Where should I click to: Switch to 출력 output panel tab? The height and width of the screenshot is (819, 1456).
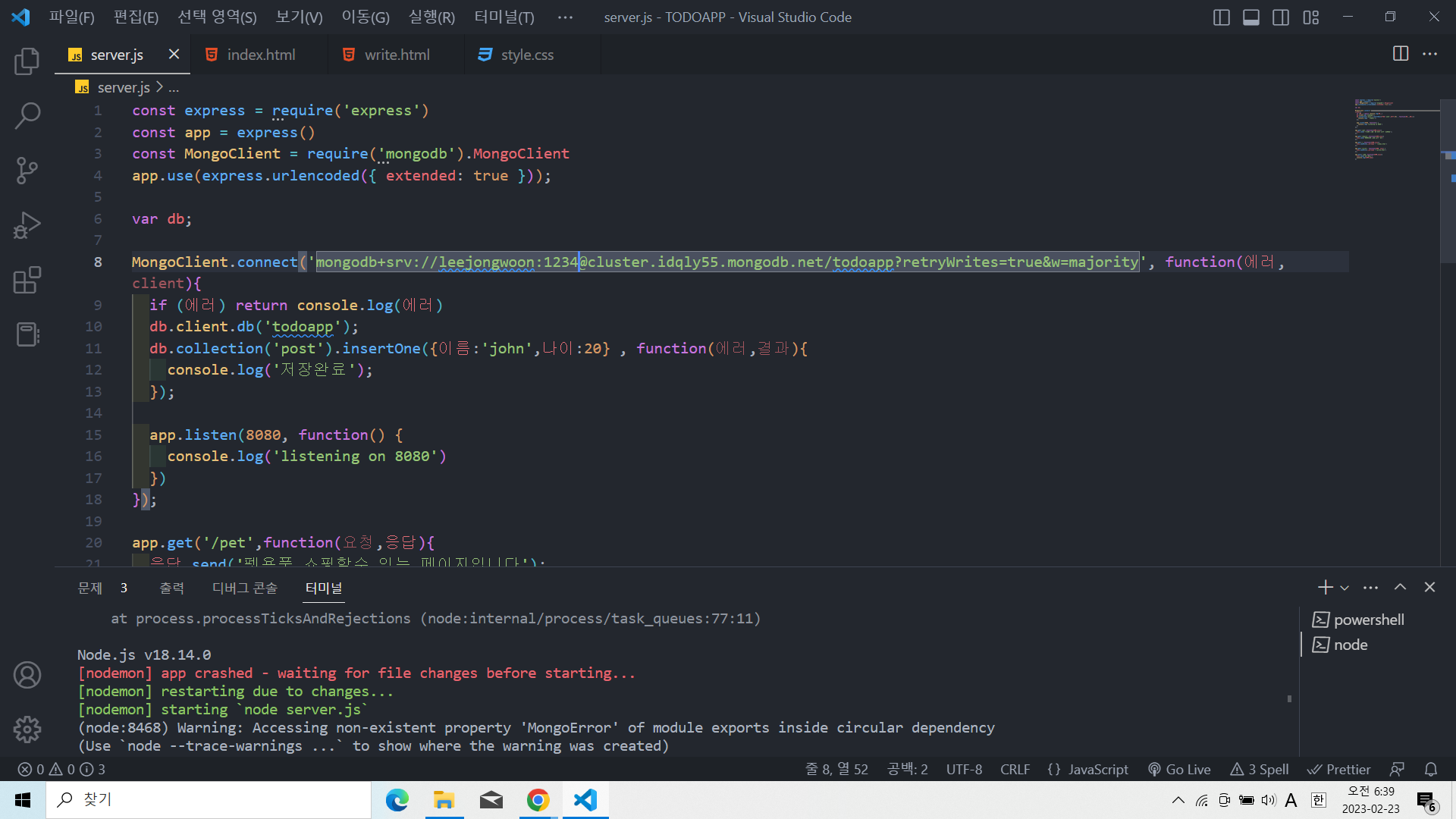(x=172, y=588)
